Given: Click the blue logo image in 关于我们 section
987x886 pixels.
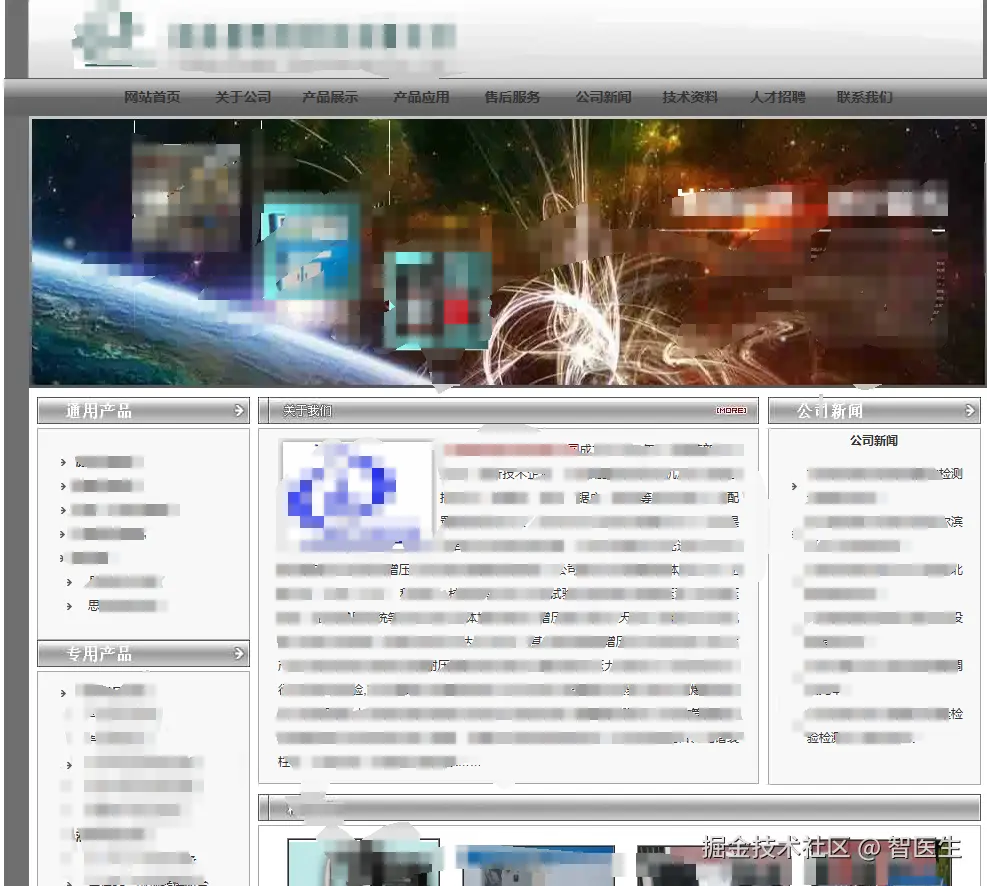Looking at the screenshot, I should click(355, 495).
